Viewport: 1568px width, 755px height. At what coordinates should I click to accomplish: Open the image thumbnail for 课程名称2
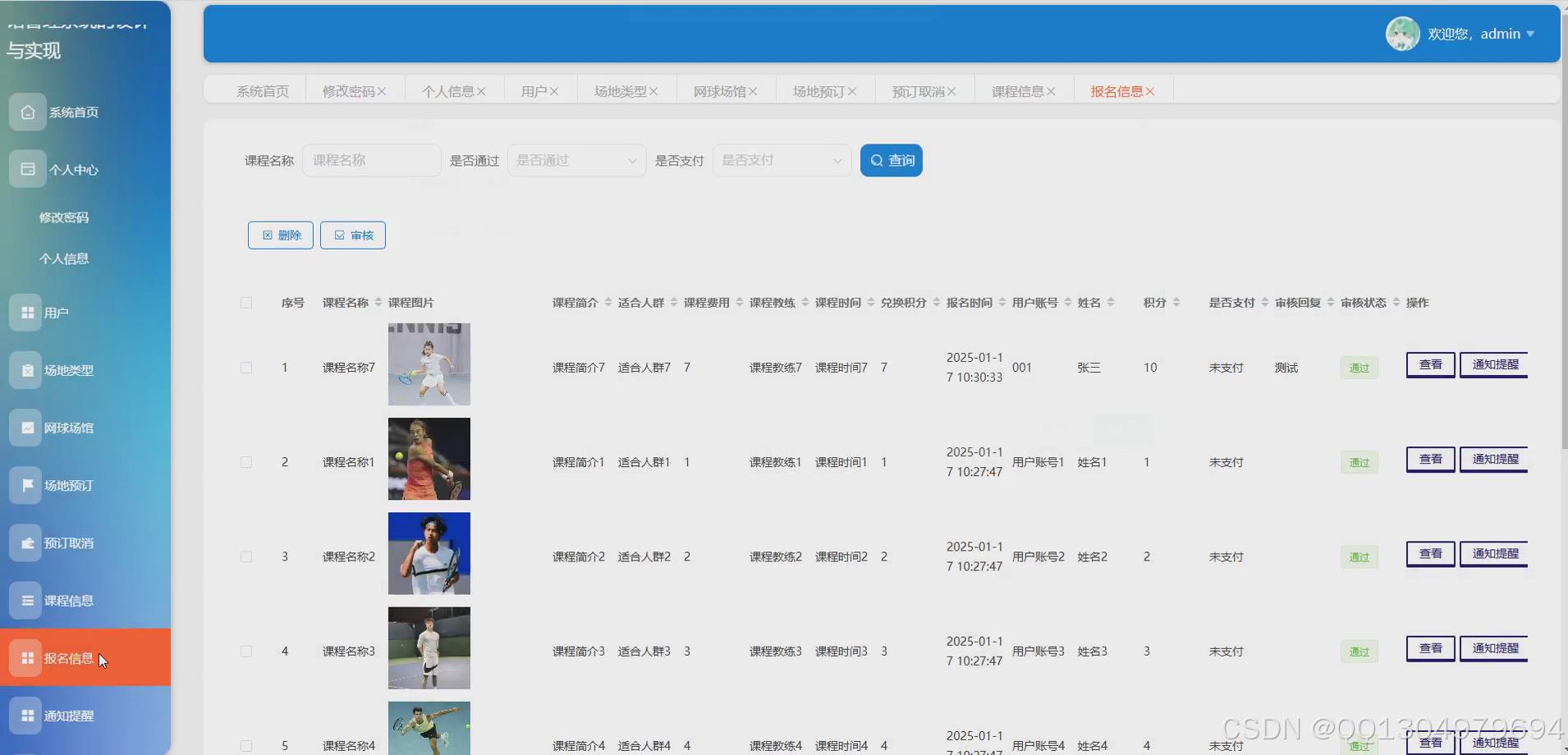[x=429, y=554]
